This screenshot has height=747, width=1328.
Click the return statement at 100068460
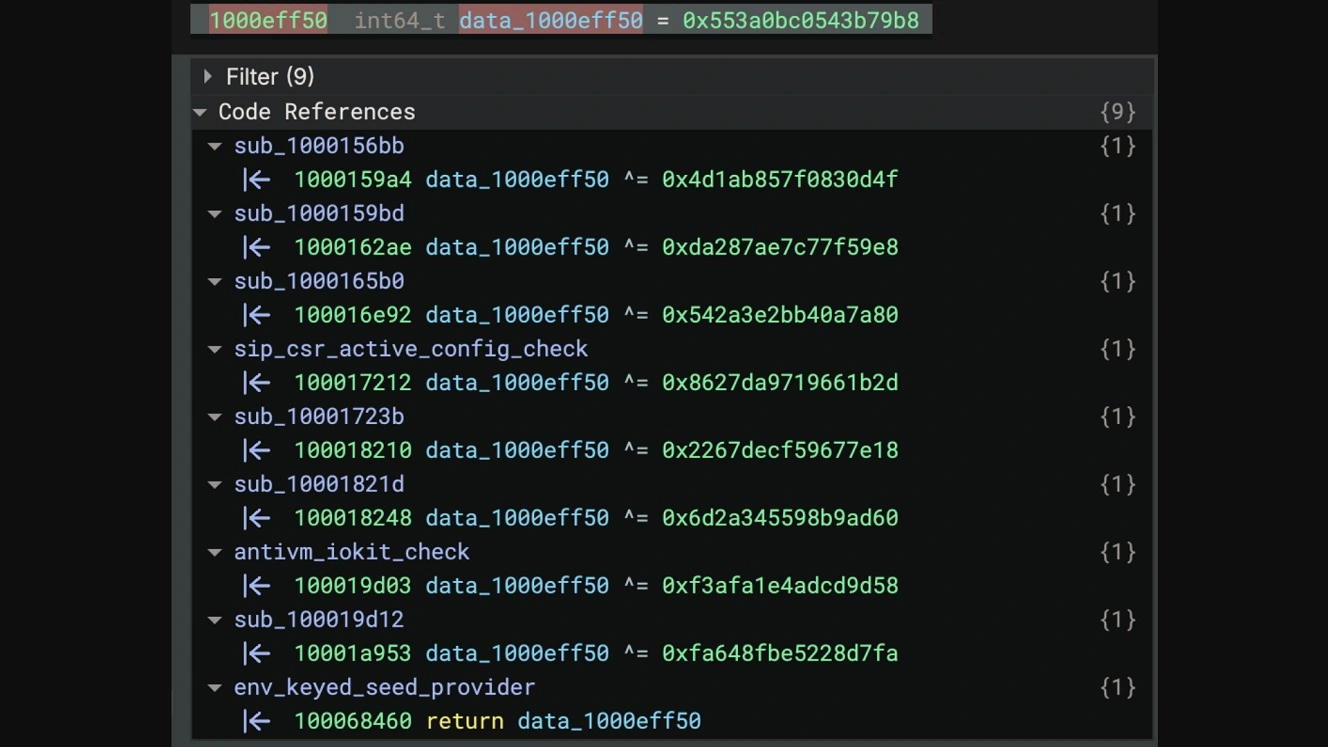[564, 721]
